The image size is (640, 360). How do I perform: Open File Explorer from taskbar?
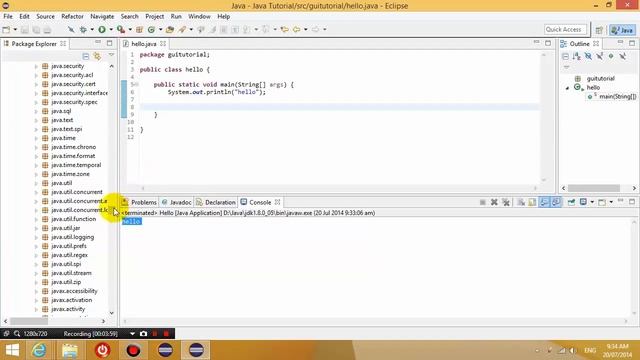(70, 350)
